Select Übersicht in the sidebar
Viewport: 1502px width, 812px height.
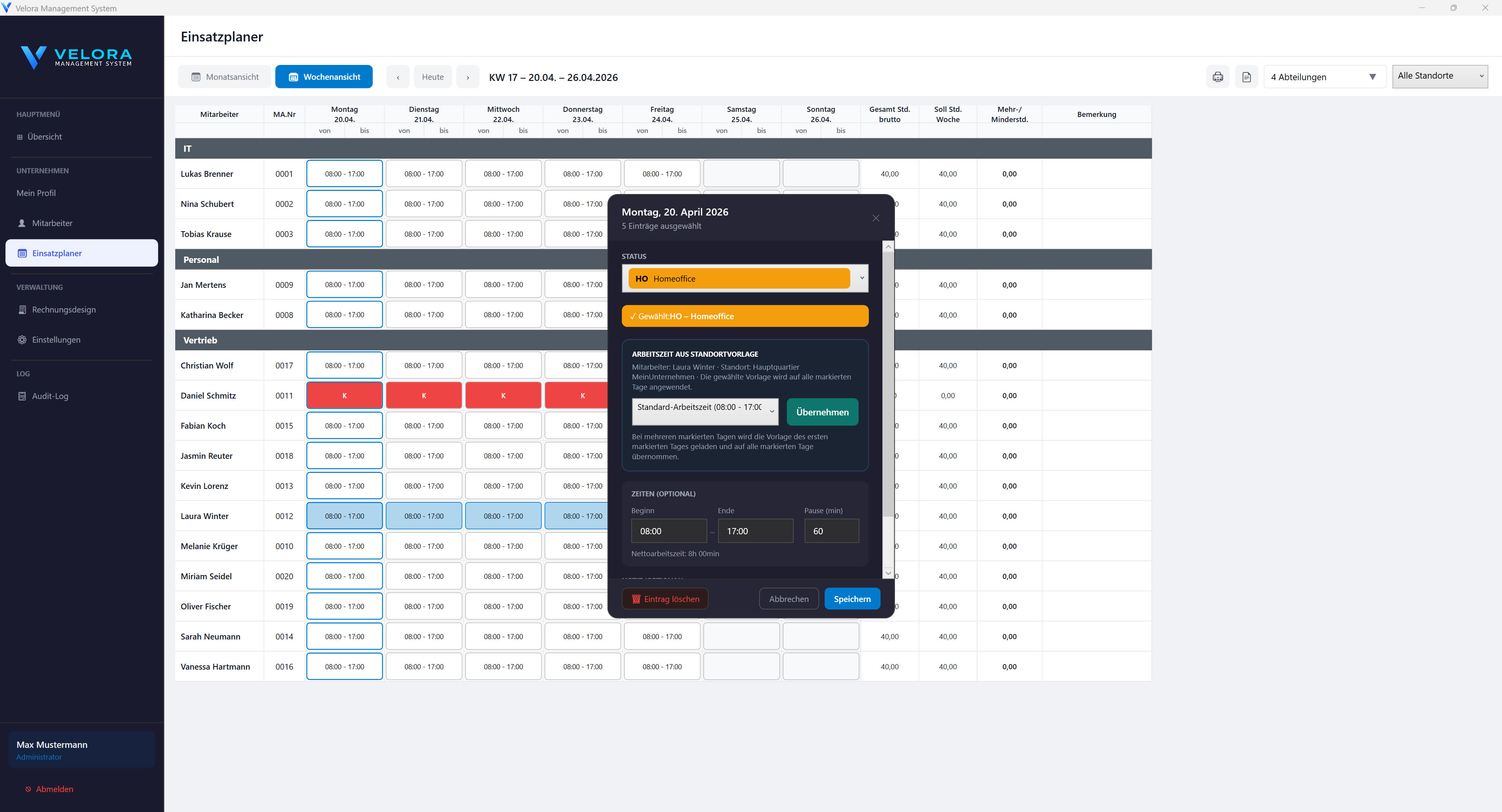point(45,137)
